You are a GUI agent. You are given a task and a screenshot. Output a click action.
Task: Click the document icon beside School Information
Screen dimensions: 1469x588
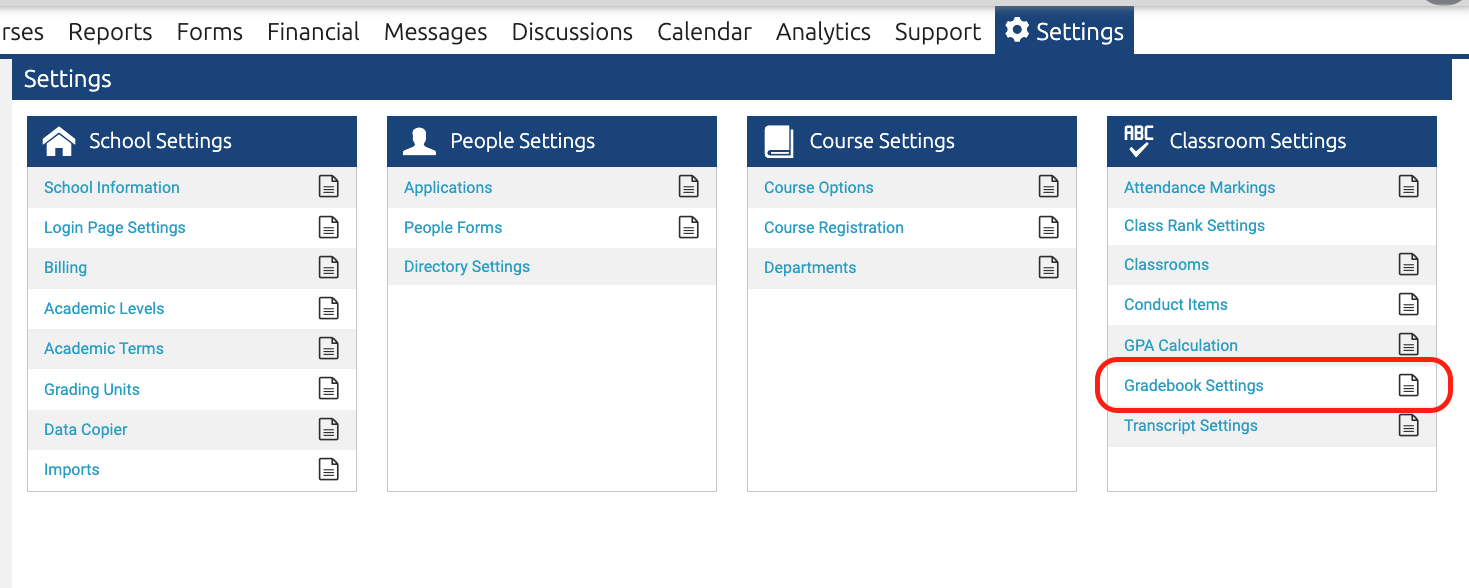pos(329,186)
